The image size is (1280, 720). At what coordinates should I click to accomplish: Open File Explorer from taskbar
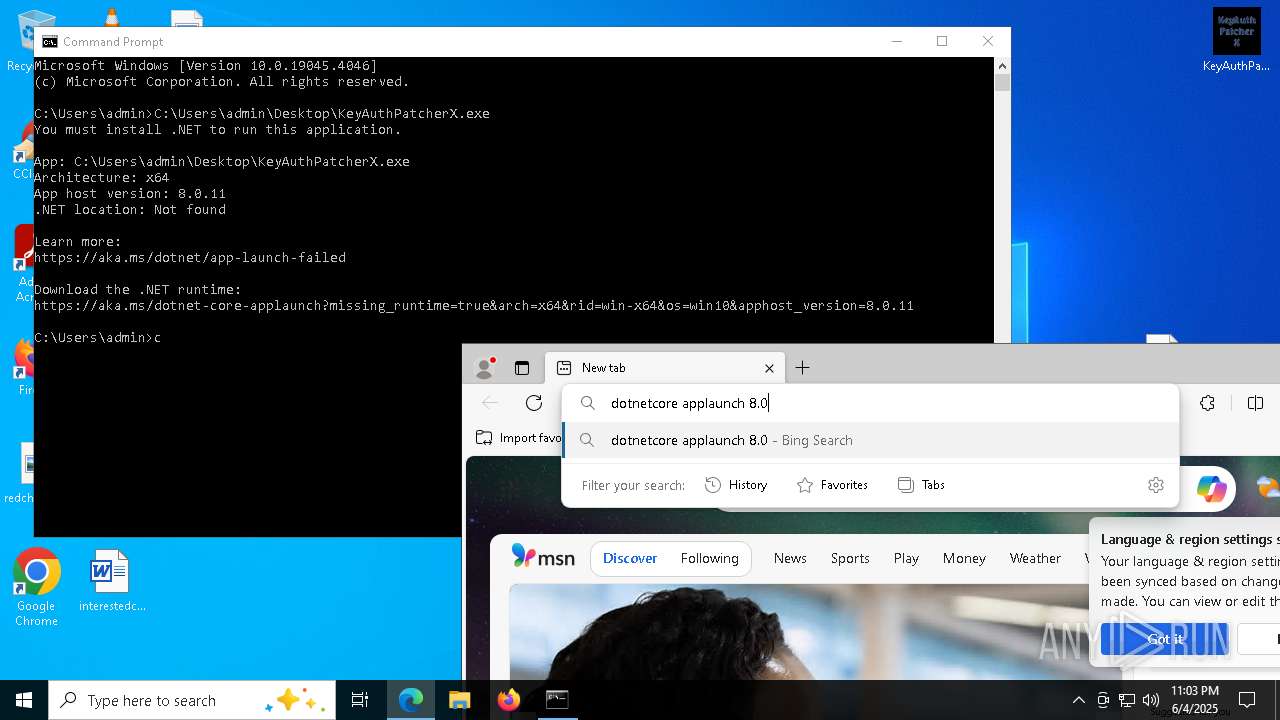pyautogui.click(x=459, y=700)
